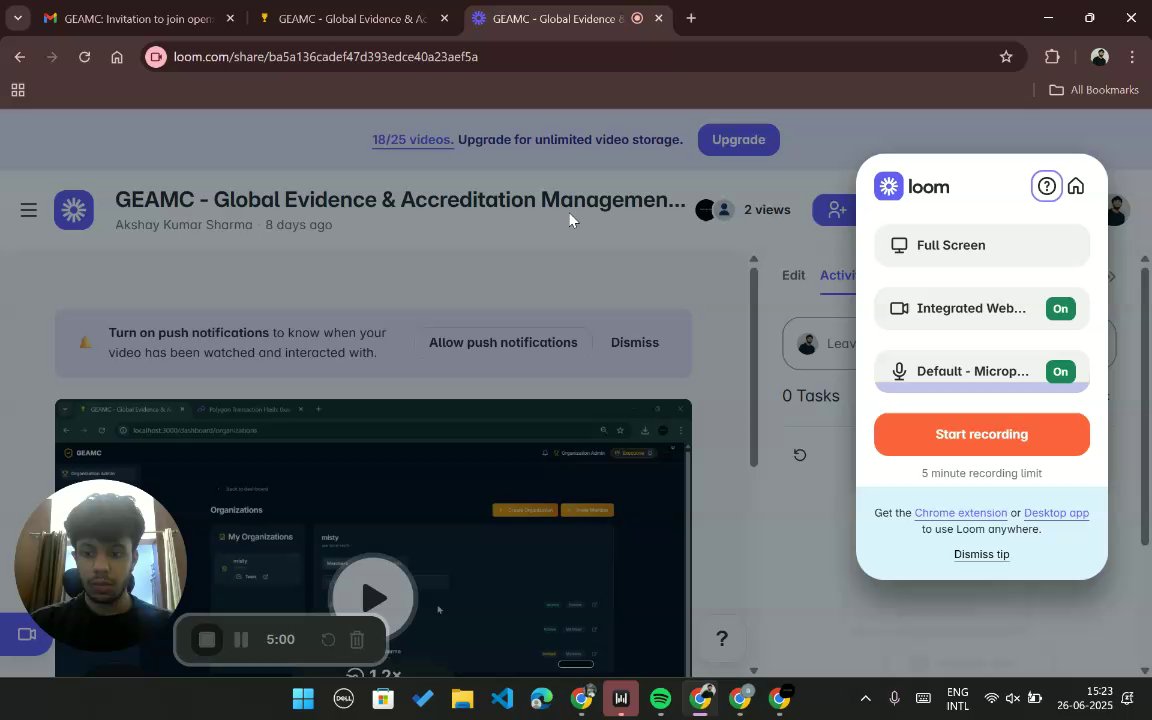Open the Chrome extension link

click(960, 513)
